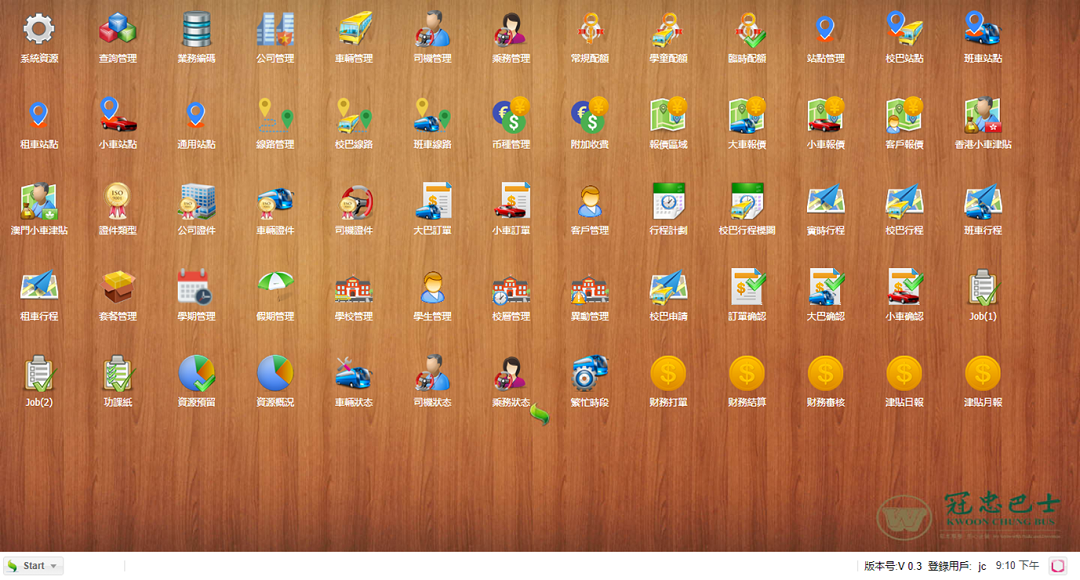This screenshot has height=580, width=1080.
Task: Open the 證件類型 ISO badge icon
Action: pos(117,202)
